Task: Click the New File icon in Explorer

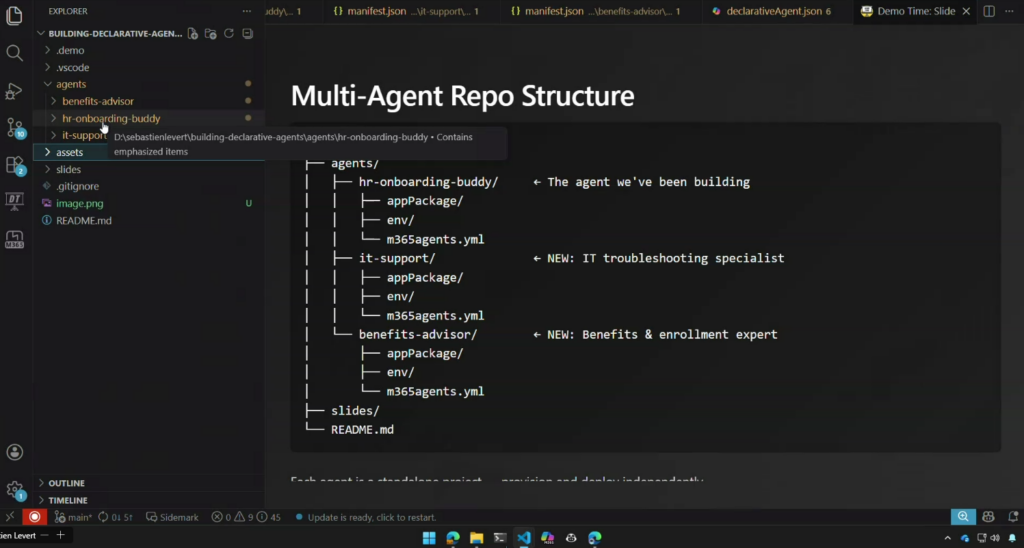Action: 193,33
